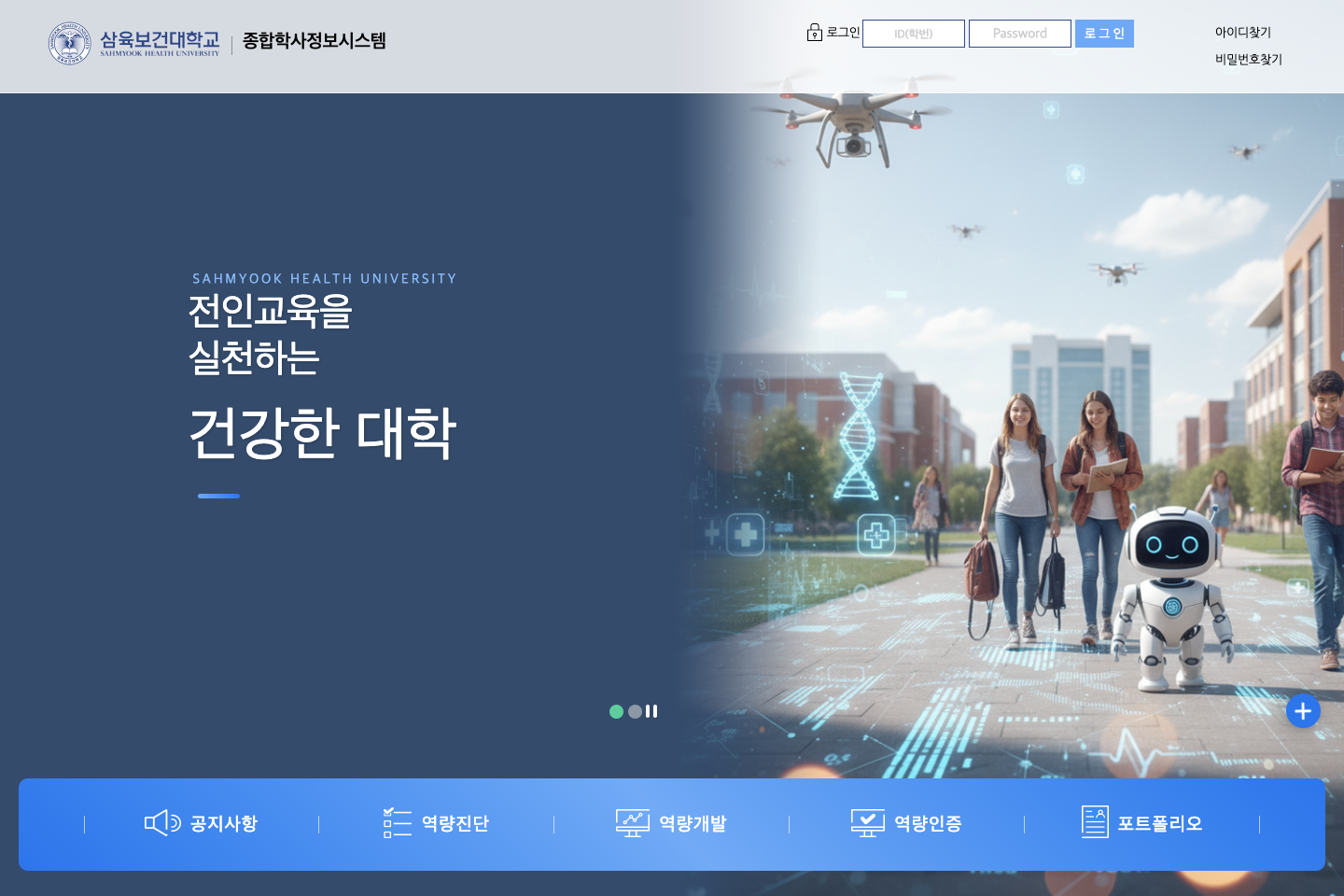
Task: Click the 건강한 대학 headline text
Action: [x=322, y=433]
